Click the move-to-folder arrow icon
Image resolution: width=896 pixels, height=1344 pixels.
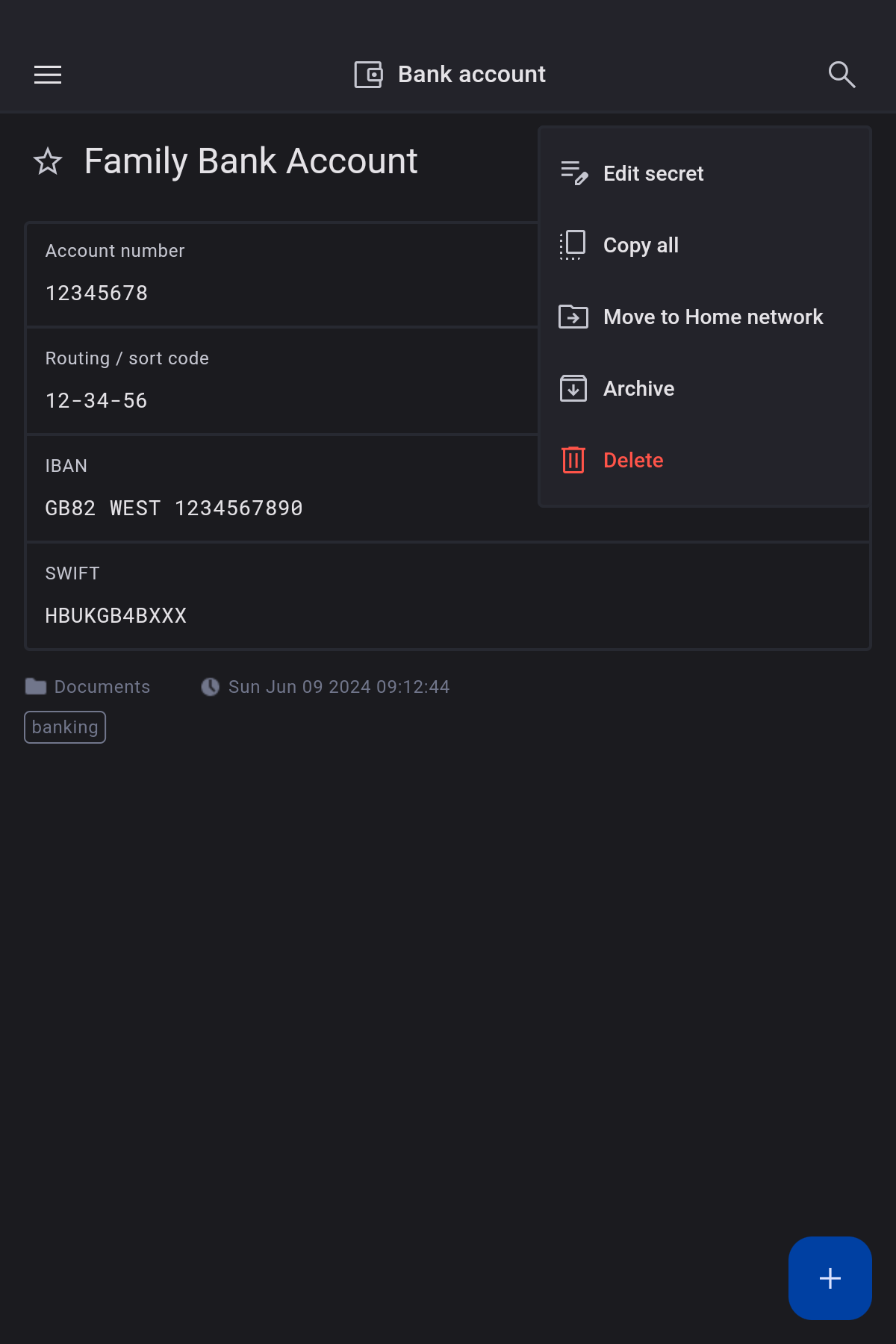click(573, 317)
